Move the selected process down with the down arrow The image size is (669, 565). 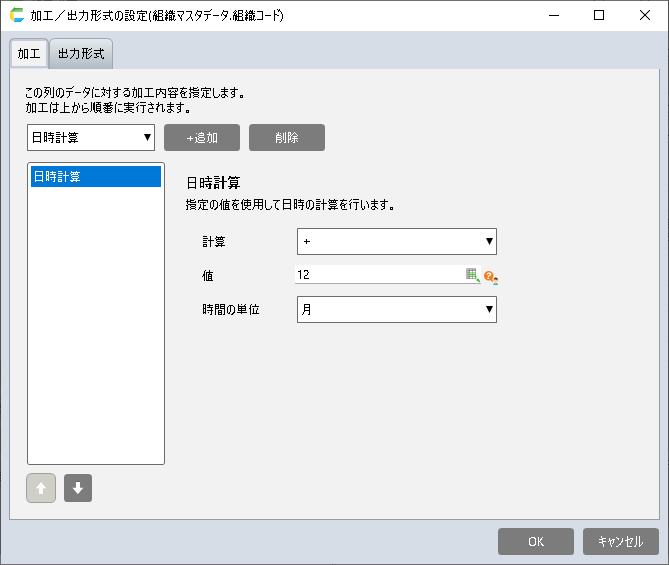(78, 488)
